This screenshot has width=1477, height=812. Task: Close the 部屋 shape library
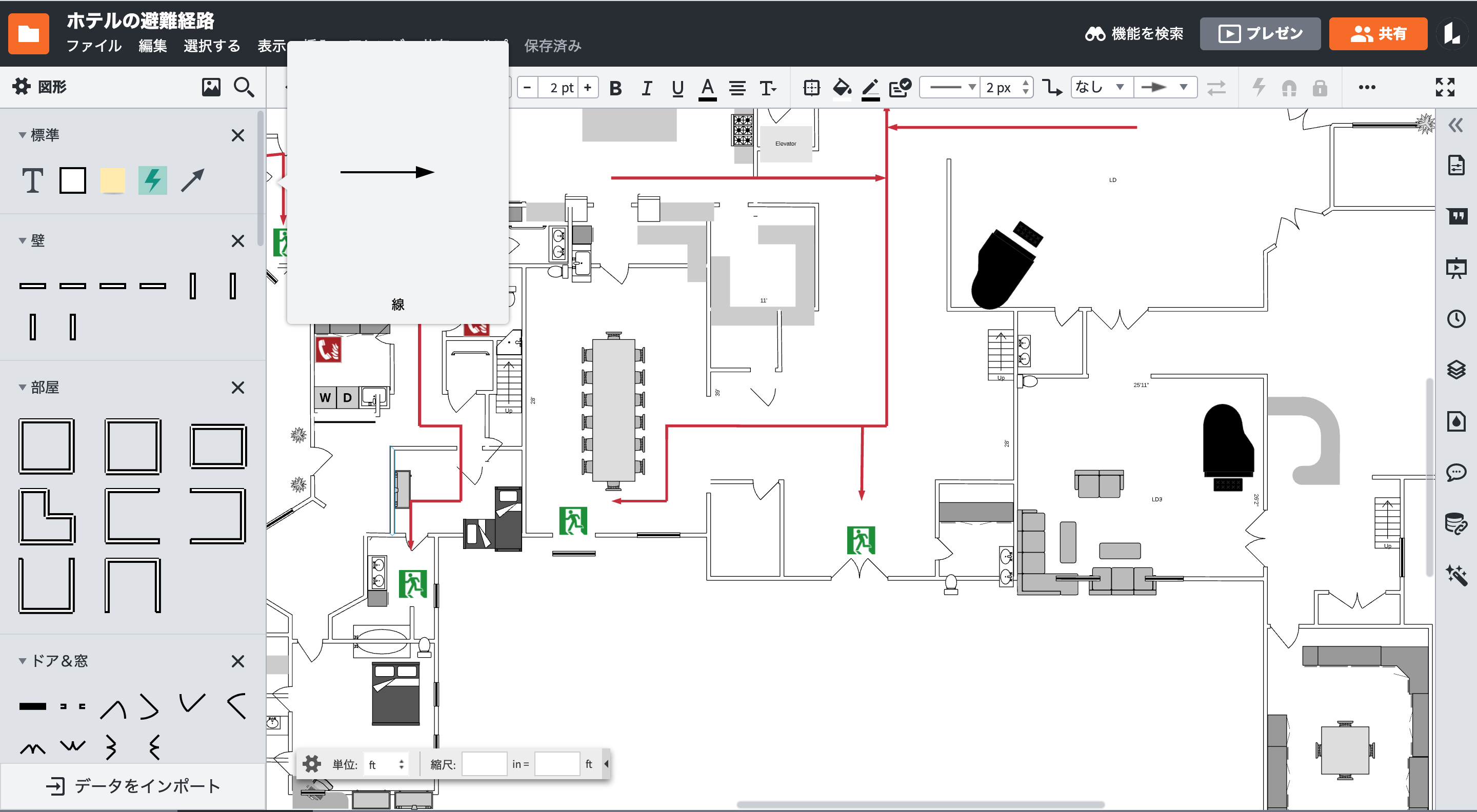tap(238, 388)
